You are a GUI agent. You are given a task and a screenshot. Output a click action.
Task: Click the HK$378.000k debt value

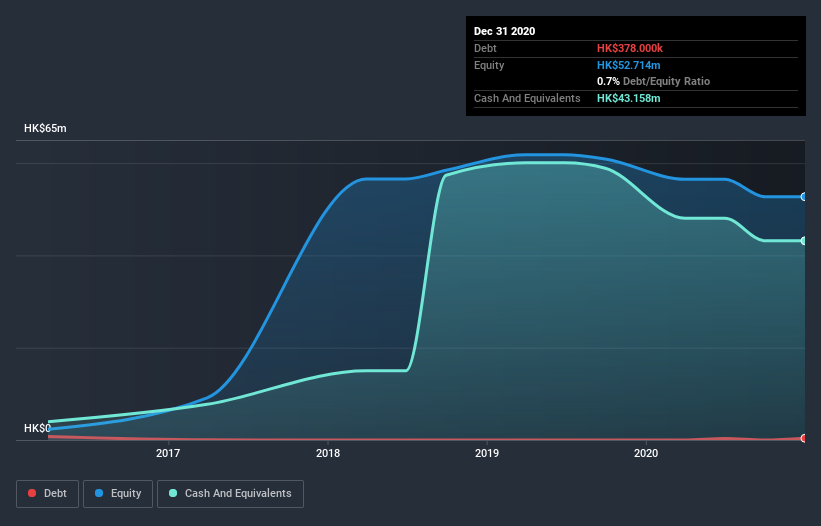click(629, 48)
